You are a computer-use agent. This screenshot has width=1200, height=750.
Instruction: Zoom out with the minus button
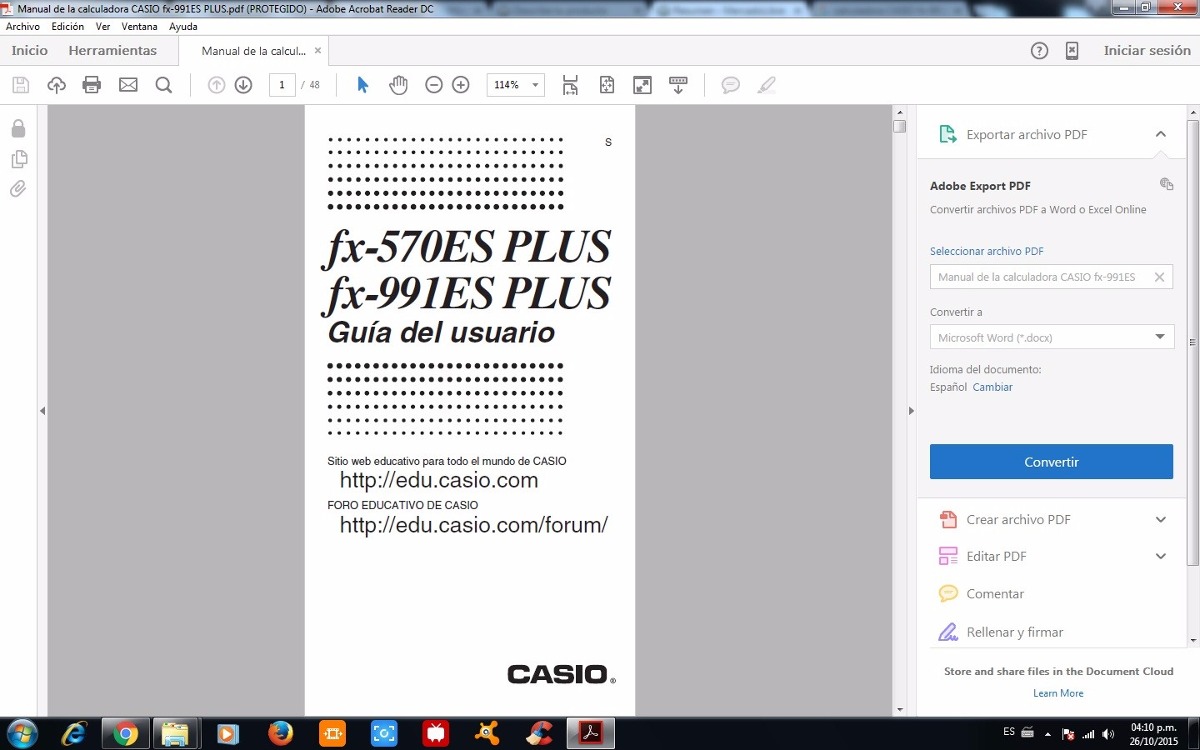pyautogui.click(x=434, y=85)
